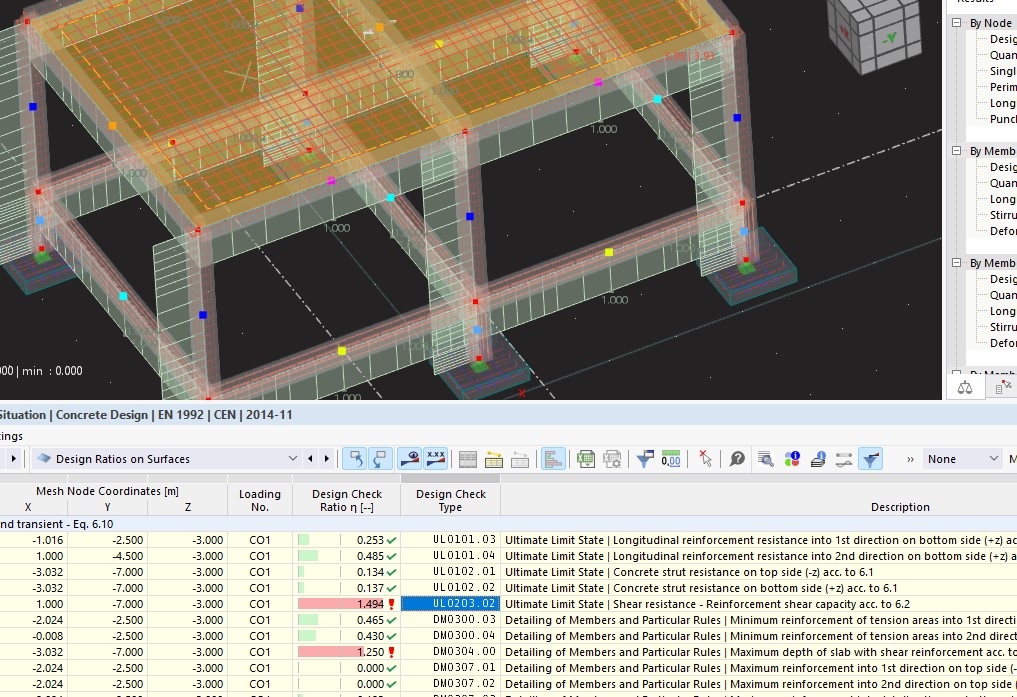Open the Design Ratios on Surfaces dropdown
Image resolution: width=1017 pixels, height=697 pixels.
click(x=167, y=459)
